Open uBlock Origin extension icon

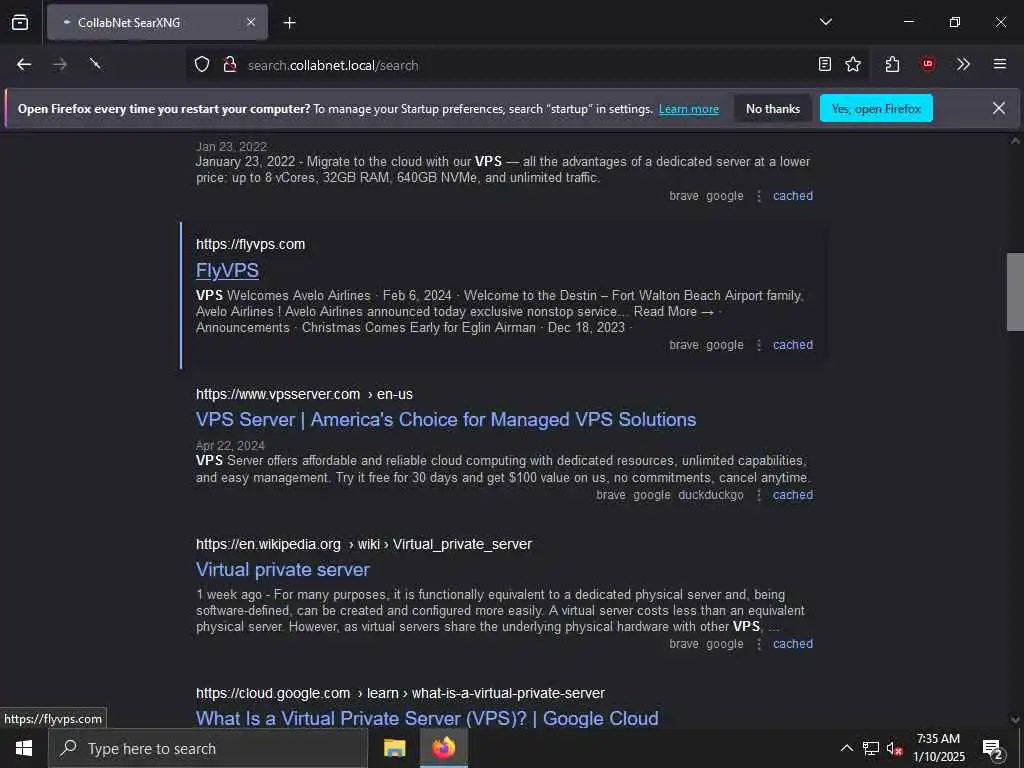928,64
